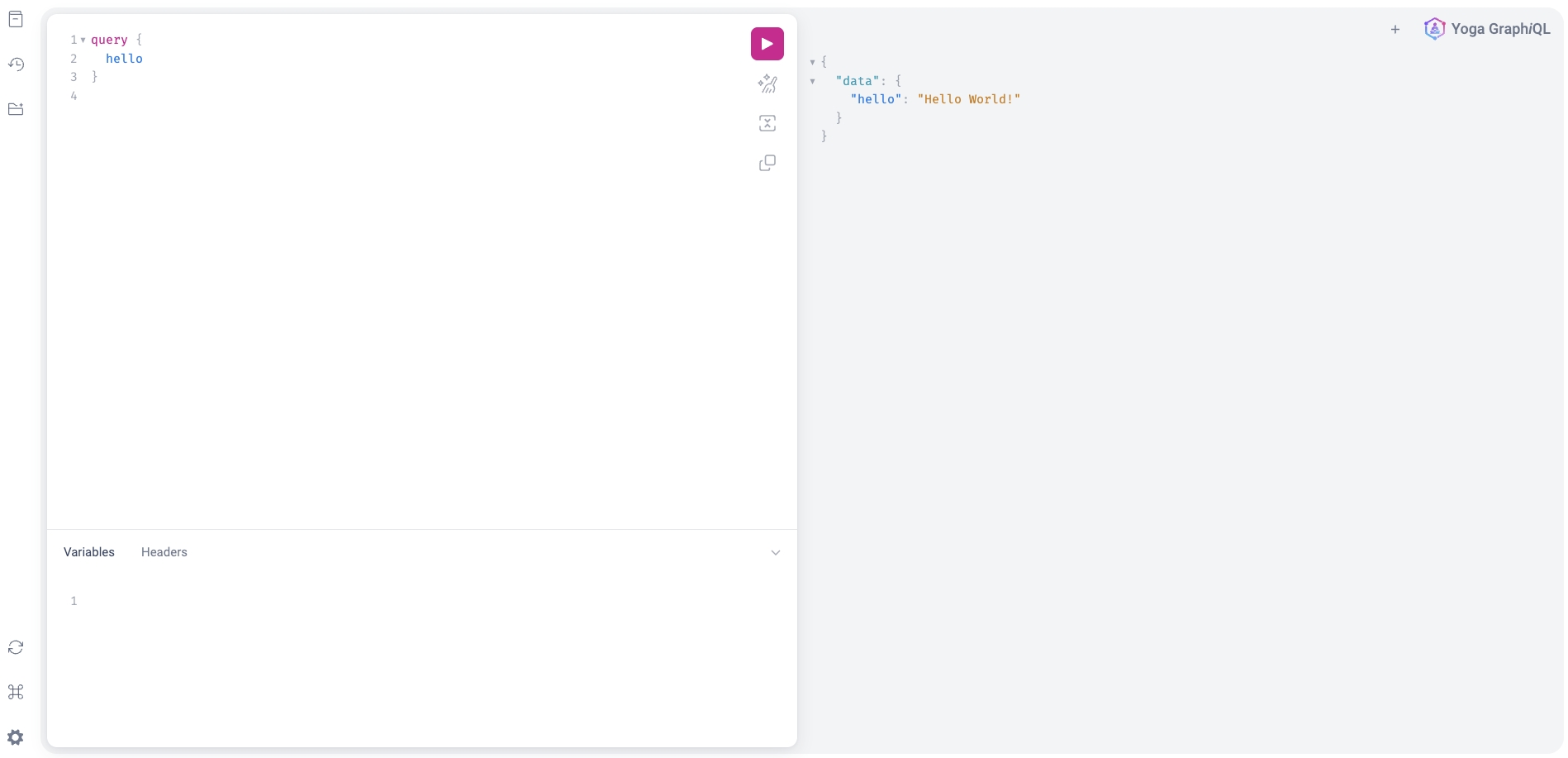Click the Yoga GraphiQL logo
Screen dimensions: 1568x758
click(1434, 29)
